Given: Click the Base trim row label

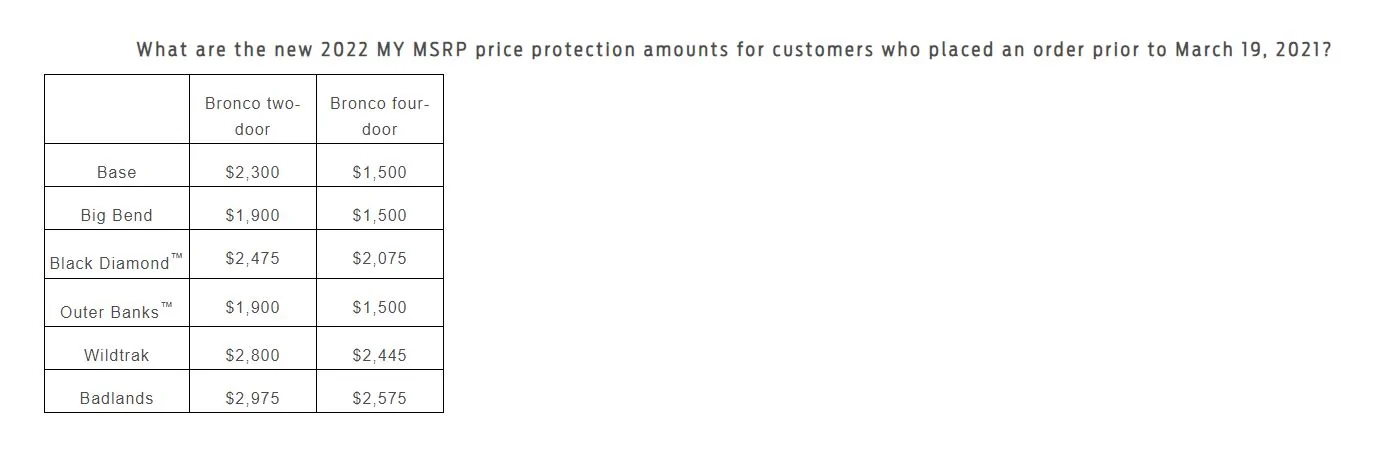Looking at the screenshot, I should (x=117, y=172).
